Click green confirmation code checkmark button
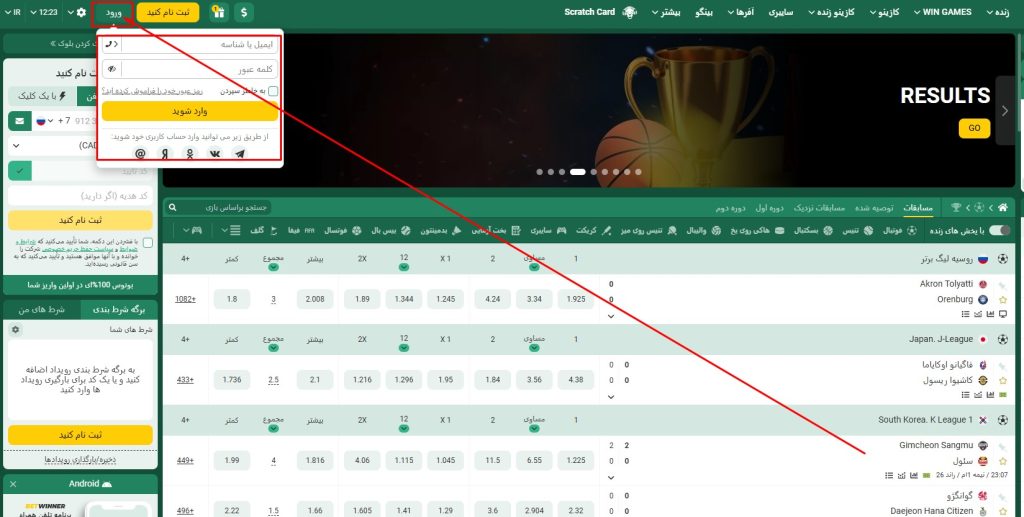Screen dimensions: 1024x517 [20, 171]
